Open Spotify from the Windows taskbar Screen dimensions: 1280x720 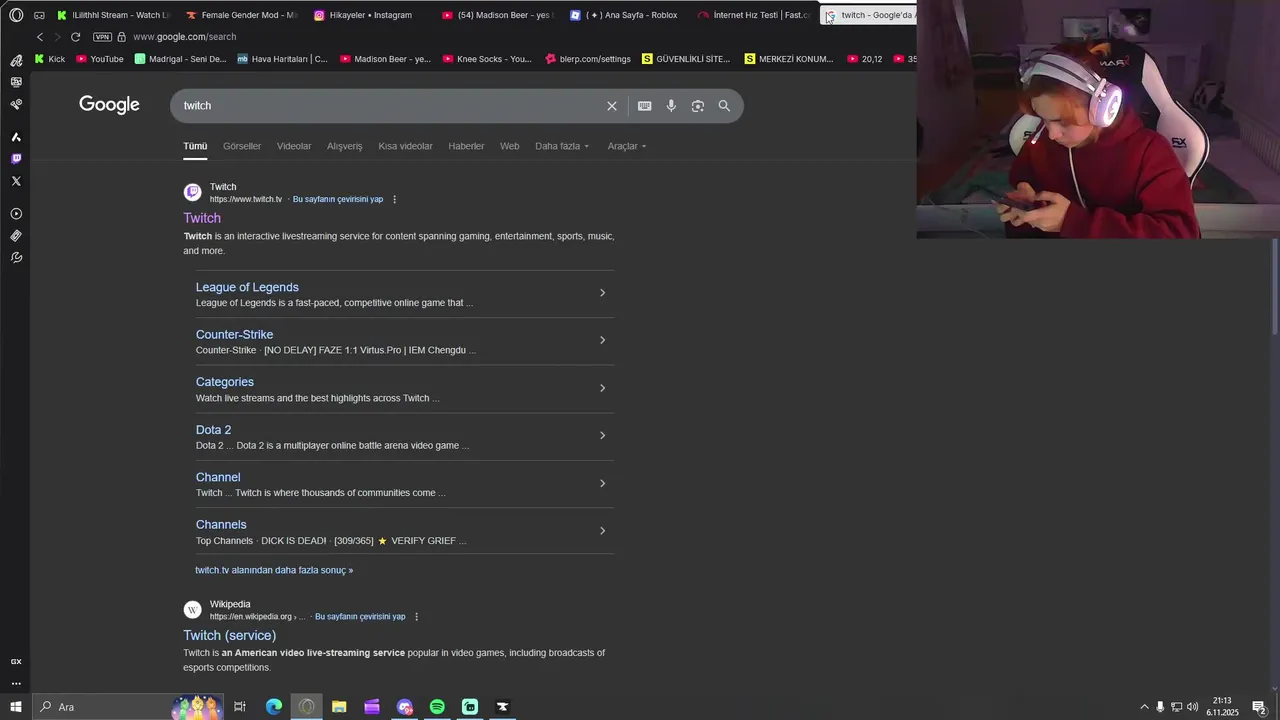point(437,707)
